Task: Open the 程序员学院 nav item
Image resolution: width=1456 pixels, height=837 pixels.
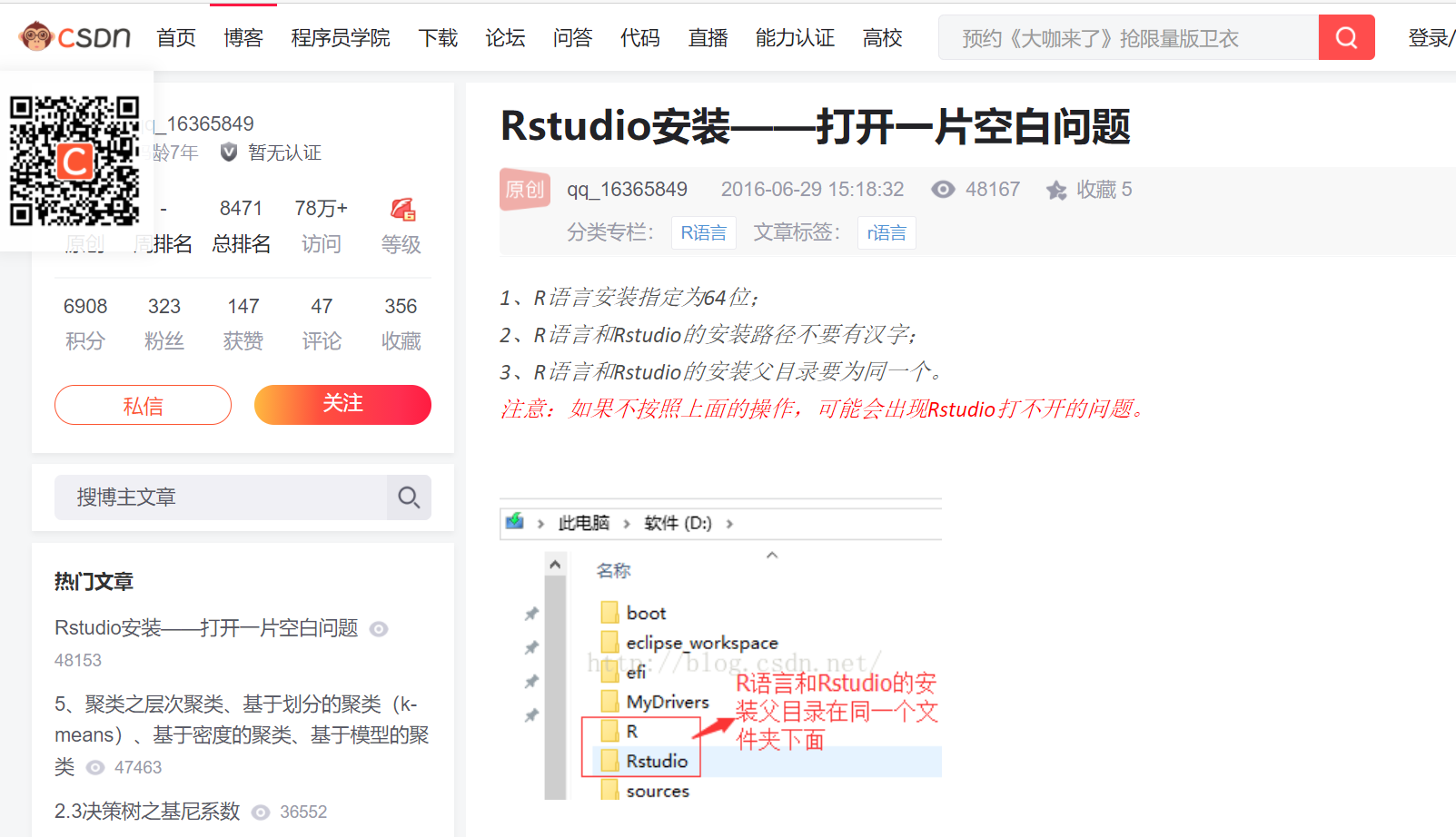Action: (341, 38)
